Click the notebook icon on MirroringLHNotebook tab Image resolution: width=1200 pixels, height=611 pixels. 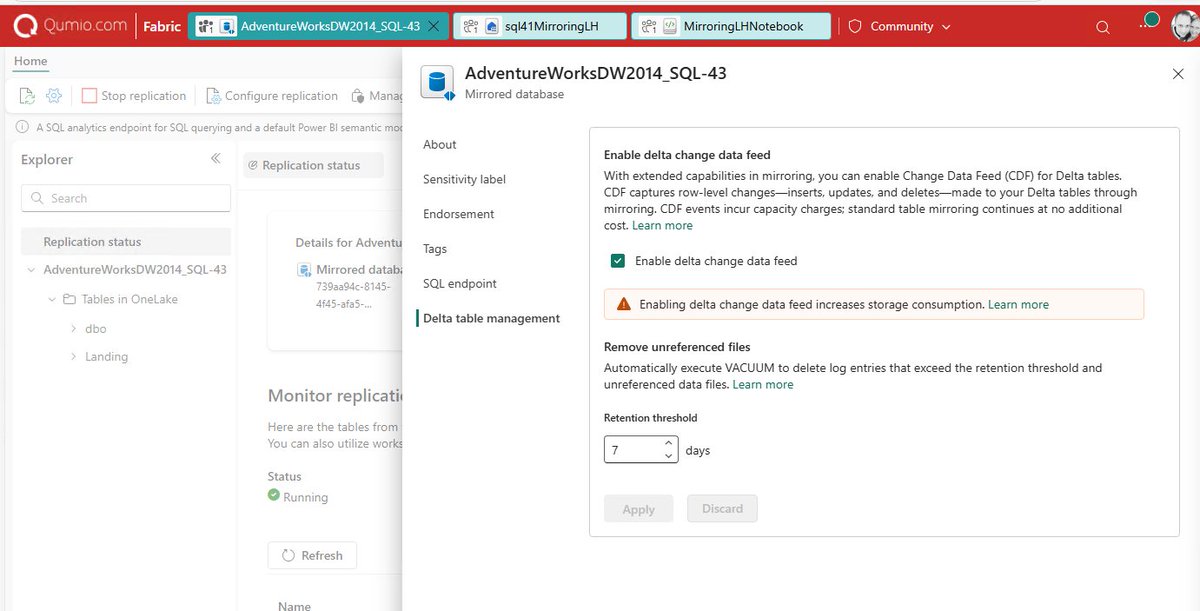coord(671,27)
